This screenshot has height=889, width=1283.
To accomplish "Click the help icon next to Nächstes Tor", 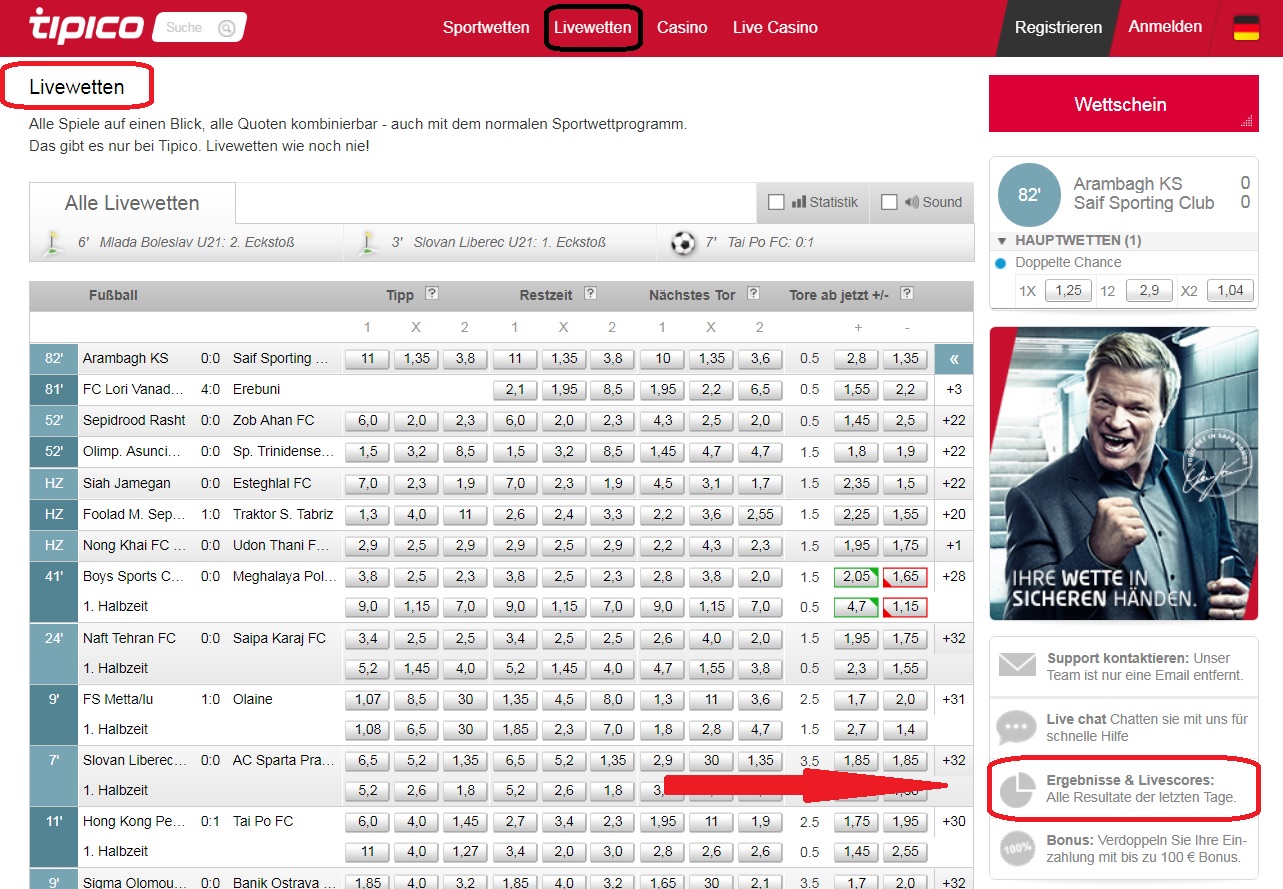I will click(x=753, y=294).
